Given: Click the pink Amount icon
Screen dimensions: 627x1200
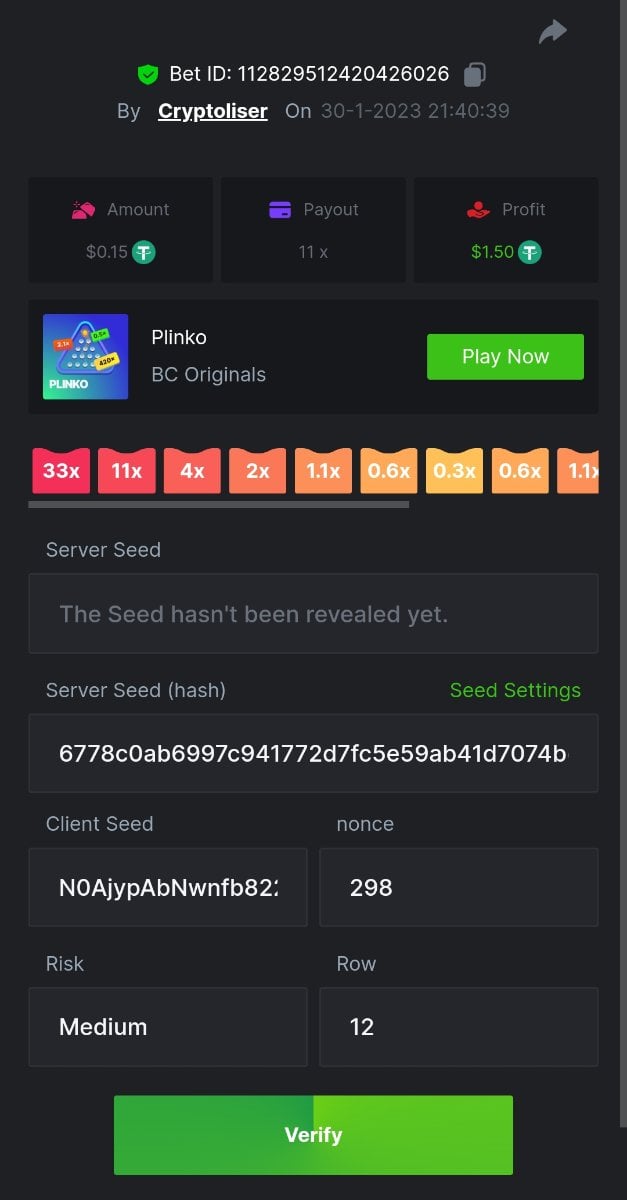Looking at the screenshot, I should [83, 210].
